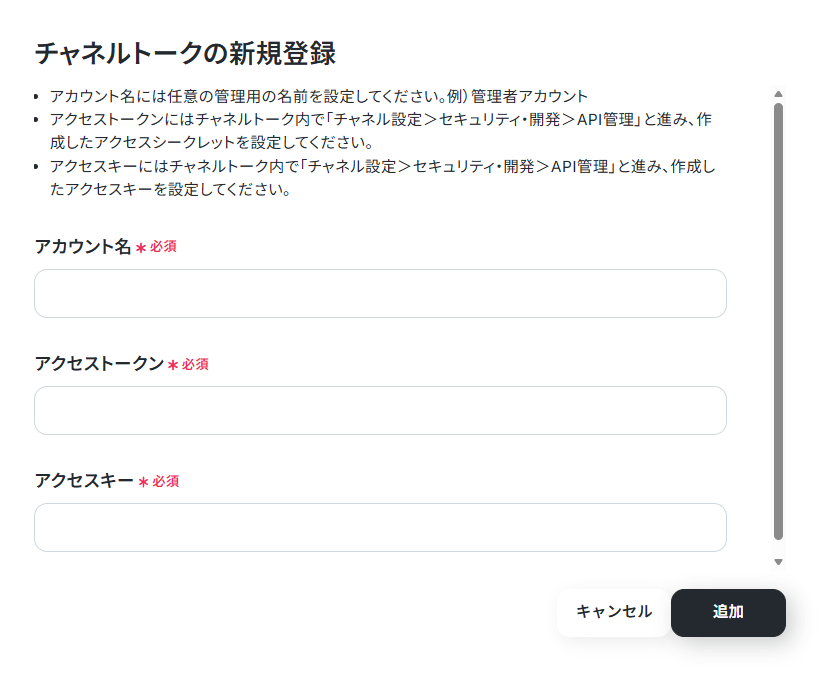This screenshot has height=675, width=822.
Task: Click the bullet text mentioning アクセスシークレット
Action: coord(381,131)
